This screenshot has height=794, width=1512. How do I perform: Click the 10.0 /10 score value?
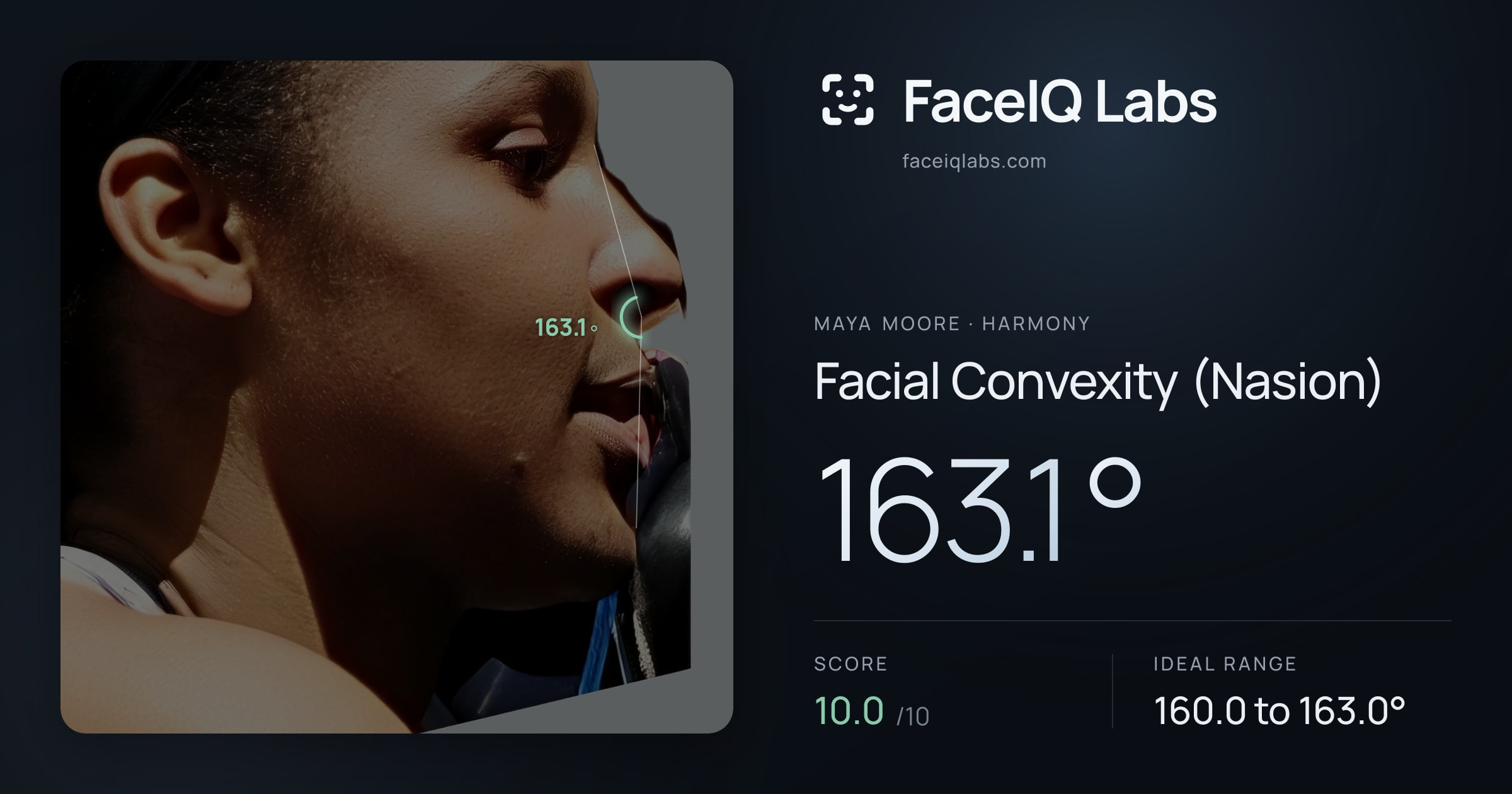click(871, 711)
